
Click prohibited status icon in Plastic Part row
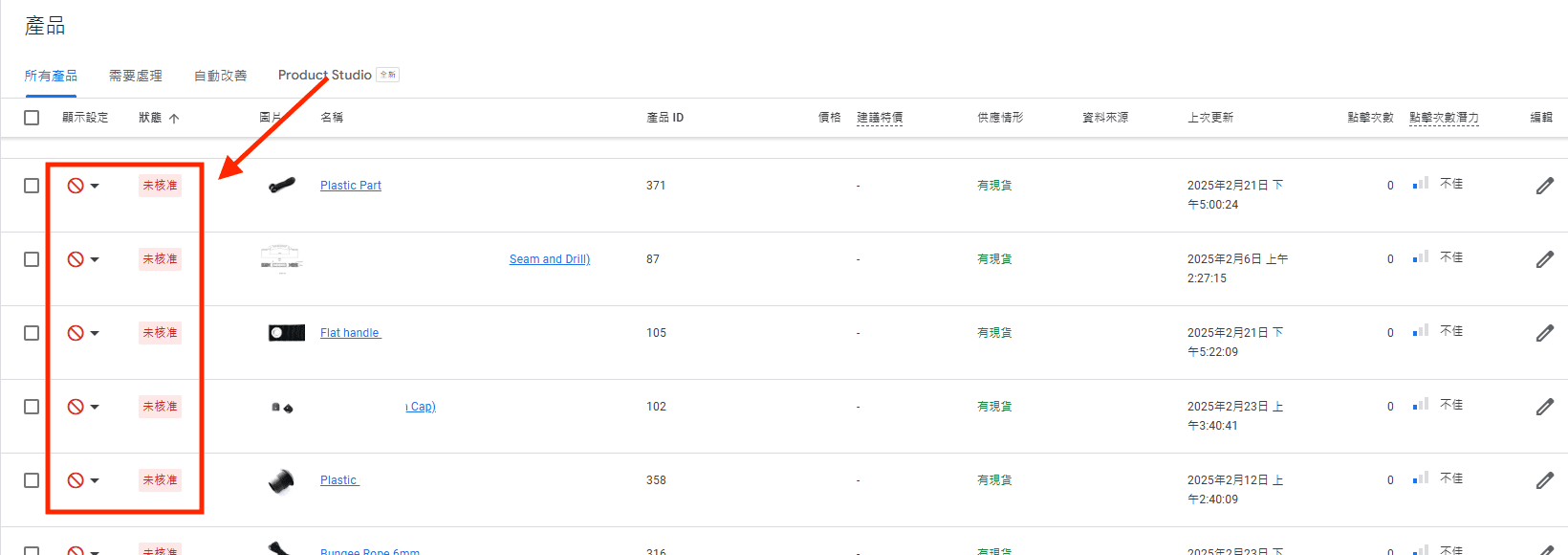tap(76, 186)
